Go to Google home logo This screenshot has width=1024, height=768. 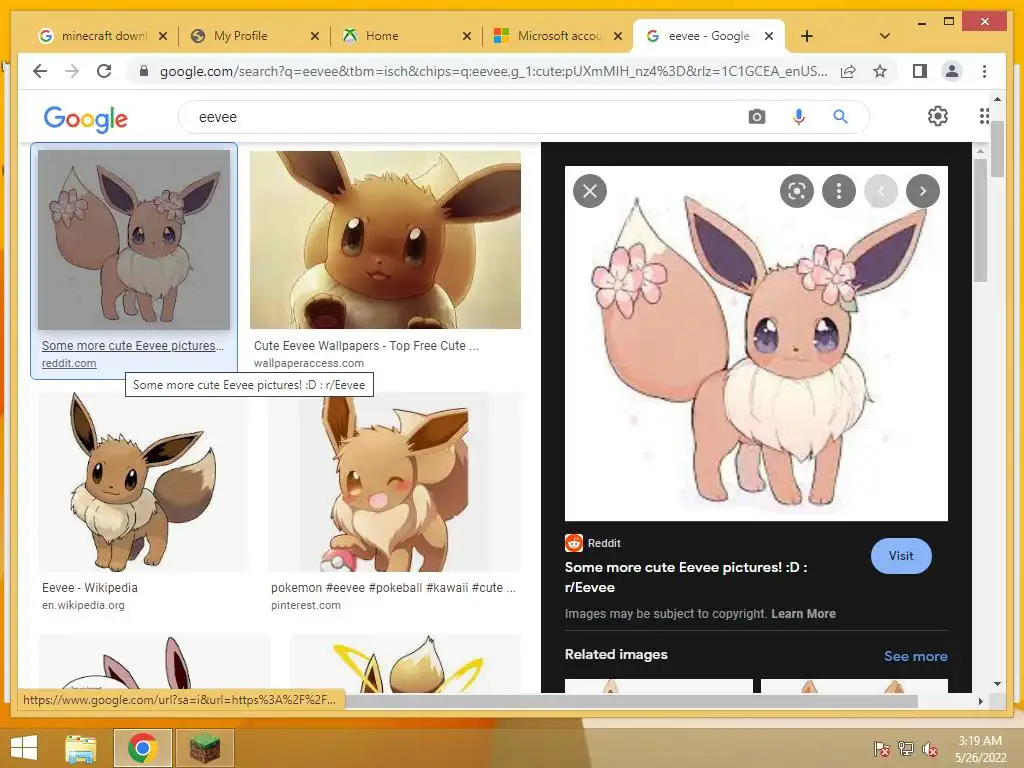[86, 118]
